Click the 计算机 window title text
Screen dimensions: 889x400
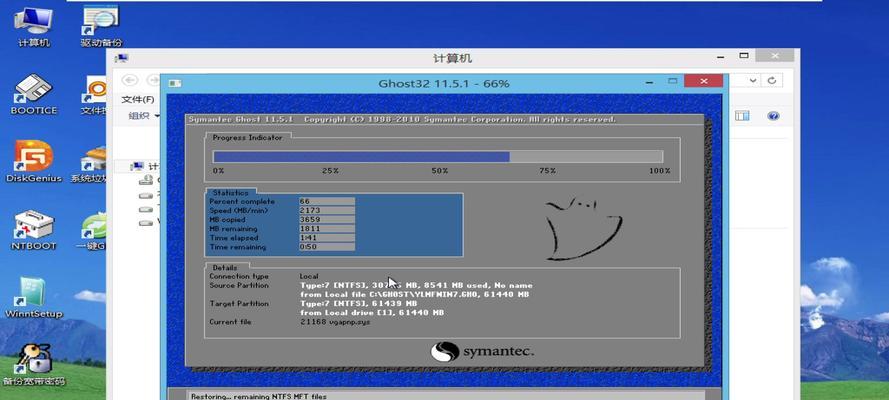[452, 58]
